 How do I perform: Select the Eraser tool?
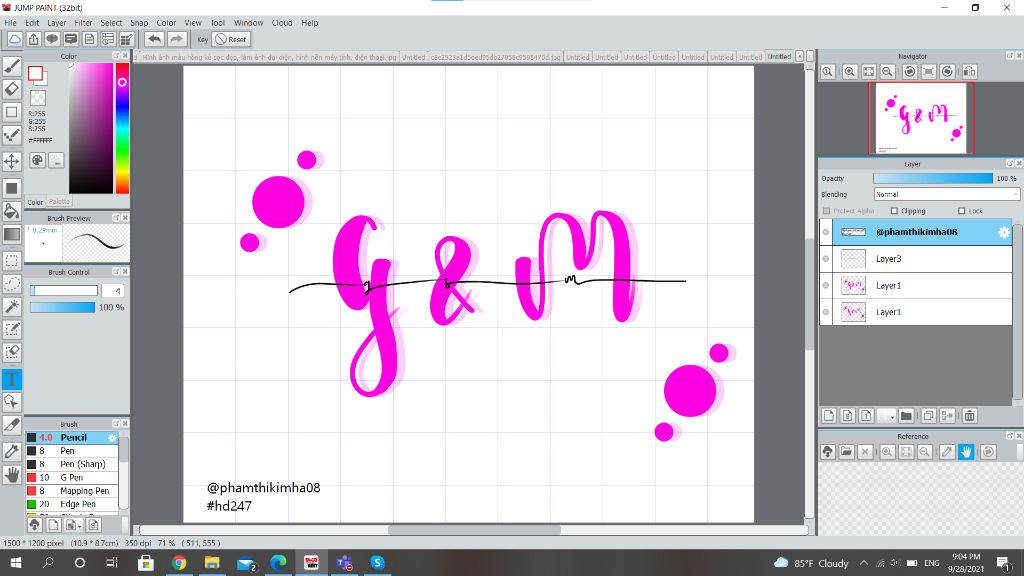[12, 89]
